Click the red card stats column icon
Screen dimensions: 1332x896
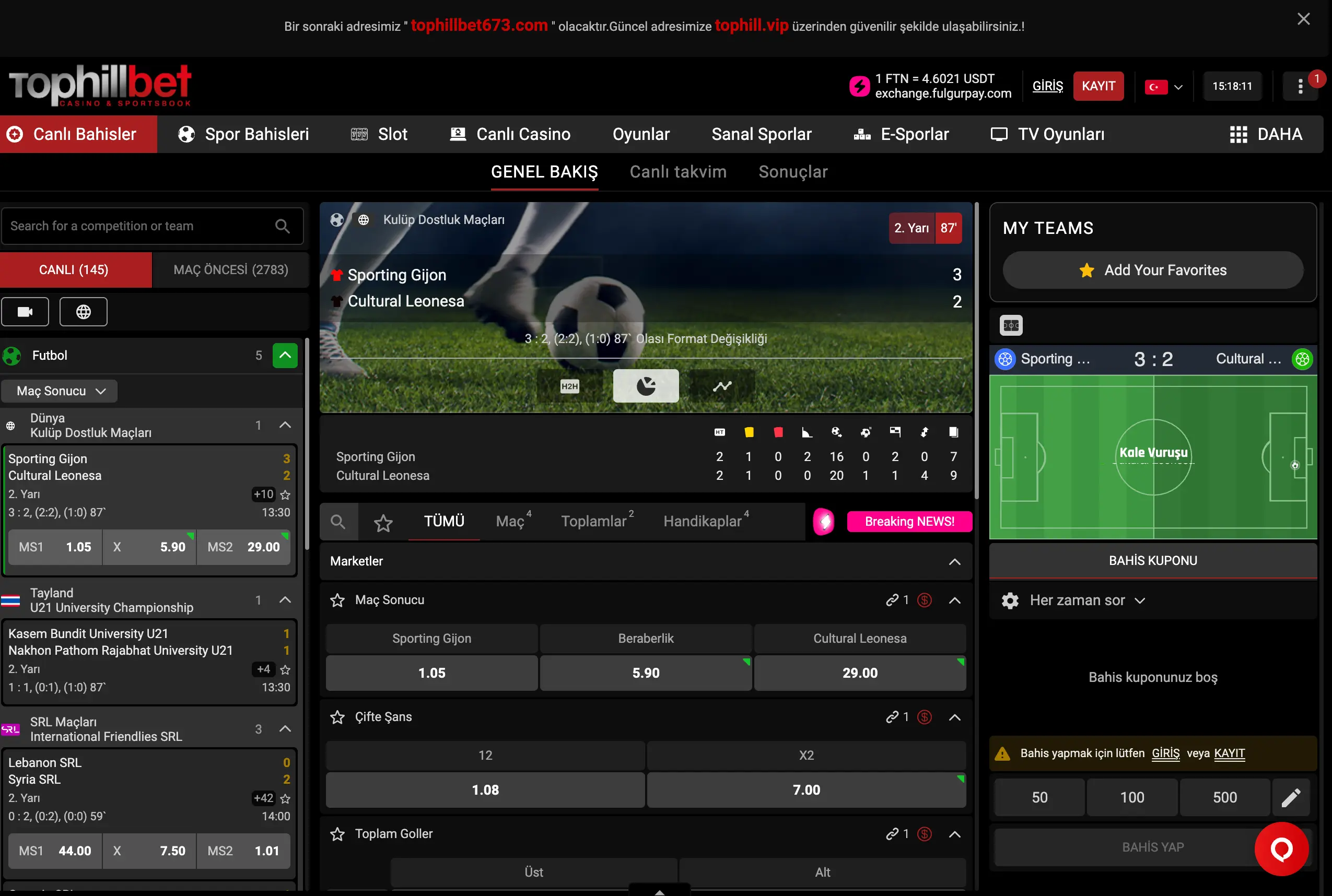778,432
